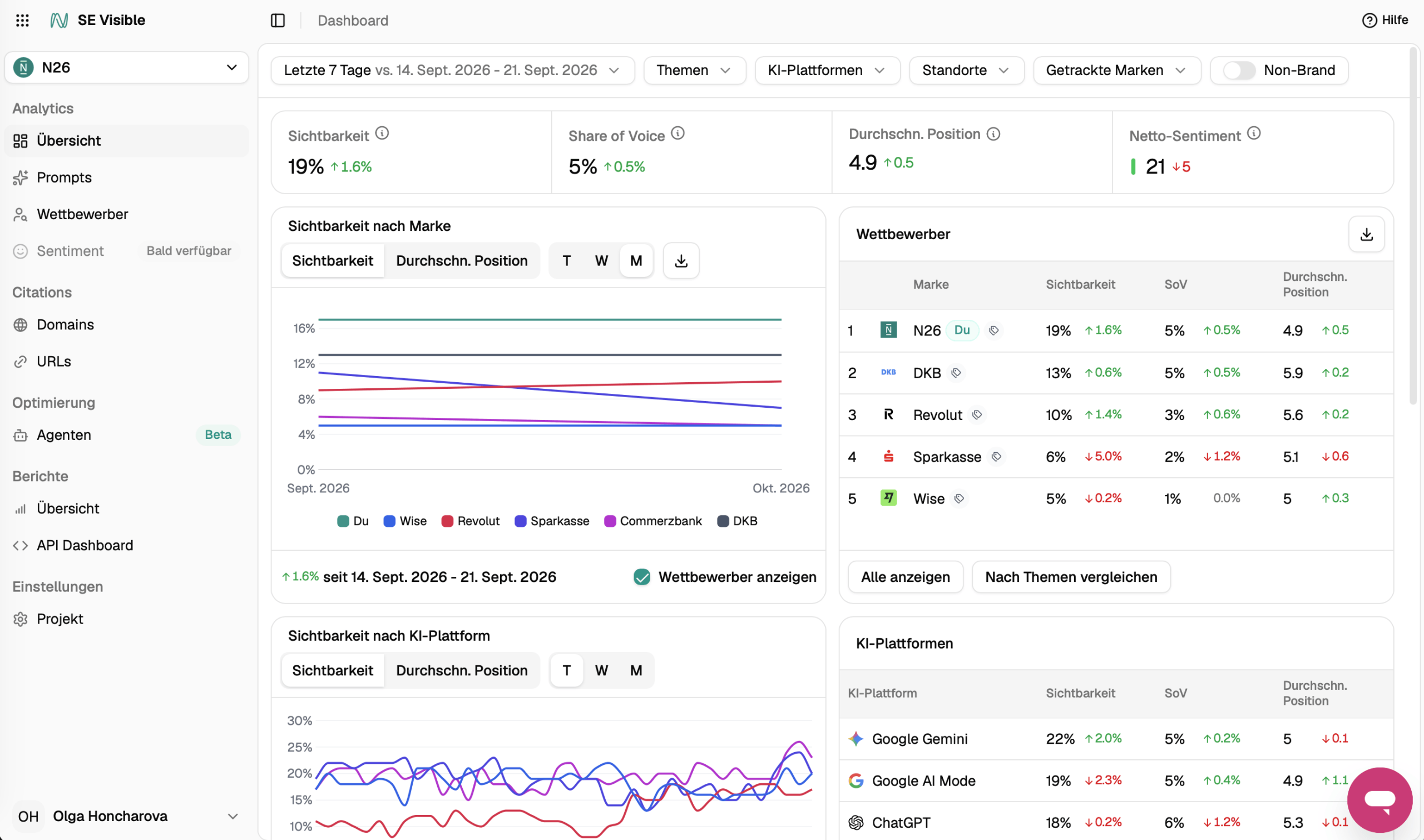
Task: Click the Sparkasse logo in table
Action: [888, 456]
